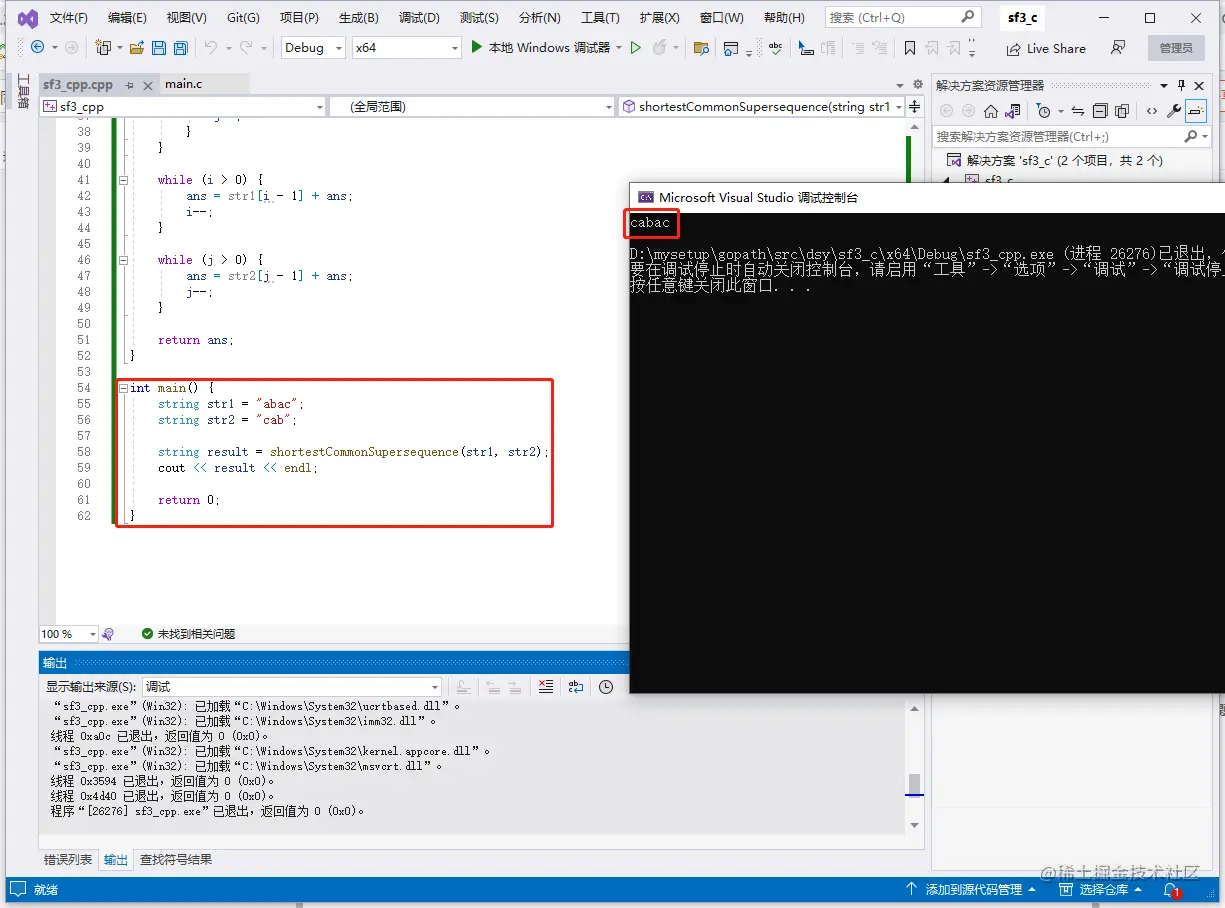
Task: Click the clear all output icon
Action: (x=545, y=686)
